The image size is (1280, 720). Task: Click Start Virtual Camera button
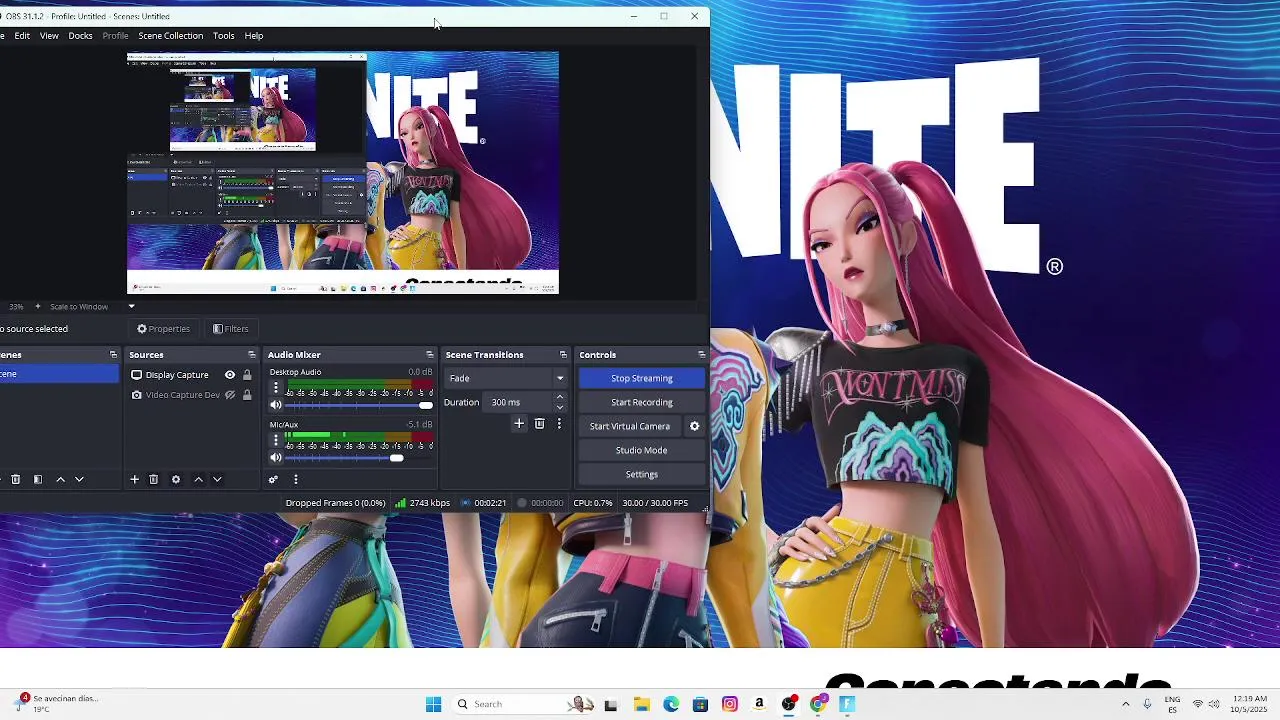(630, 426)
